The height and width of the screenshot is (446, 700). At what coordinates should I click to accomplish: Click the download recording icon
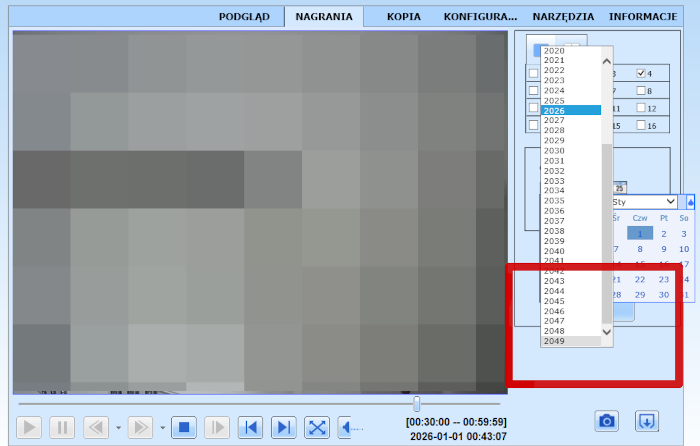[x=646, y=421]
